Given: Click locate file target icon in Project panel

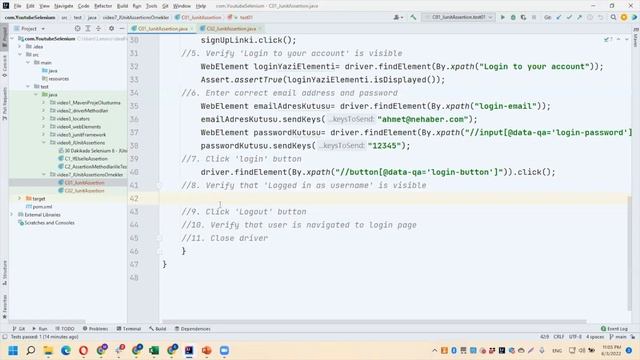Looking at the screenshot, I should pos(78,29).
